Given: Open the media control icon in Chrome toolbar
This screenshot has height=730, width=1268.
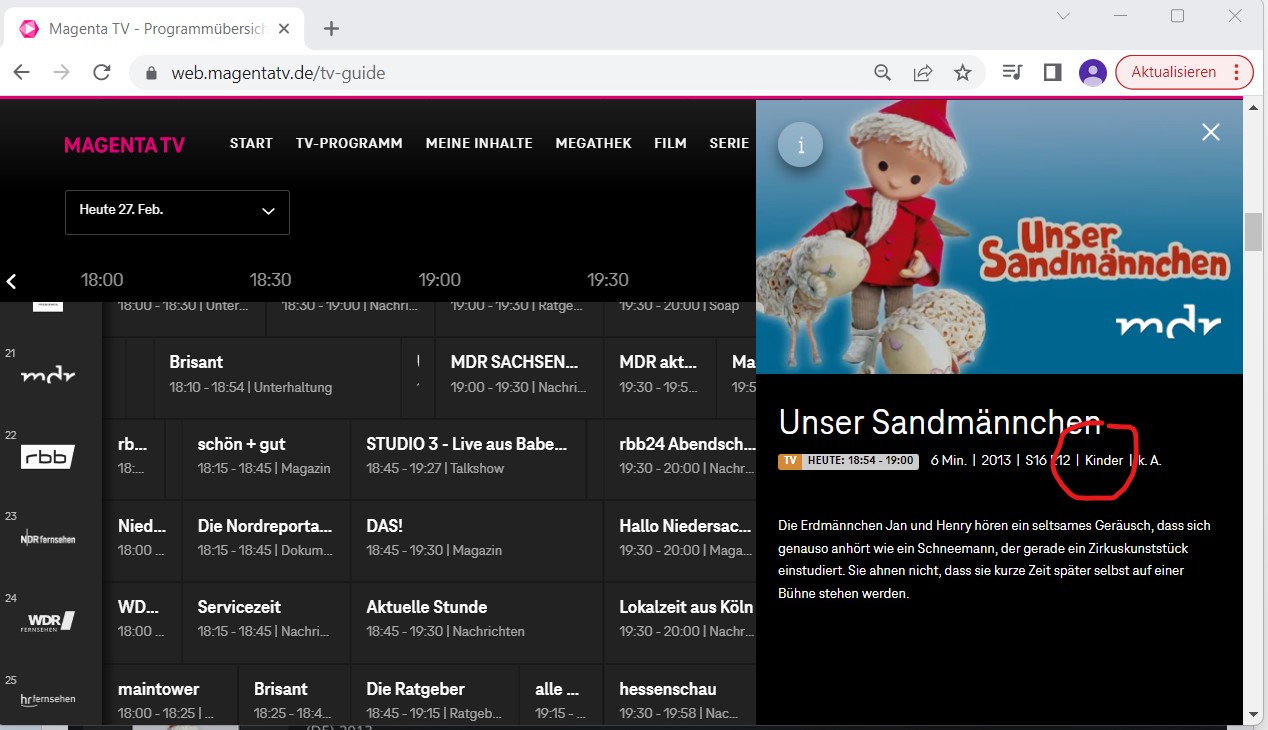Looking at the screenshot, I should 1012,72.
